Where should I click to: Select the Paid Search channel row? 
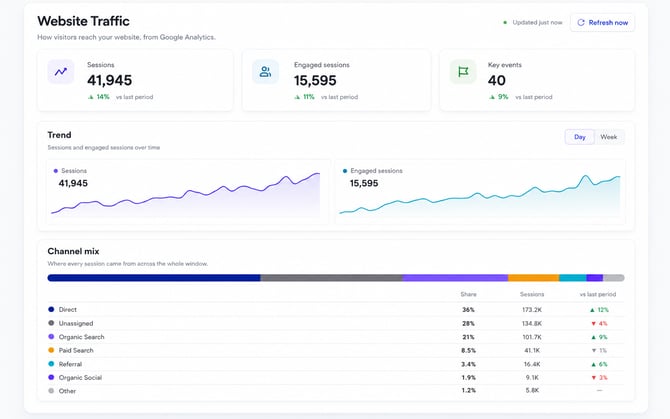(x=336, y=350)
